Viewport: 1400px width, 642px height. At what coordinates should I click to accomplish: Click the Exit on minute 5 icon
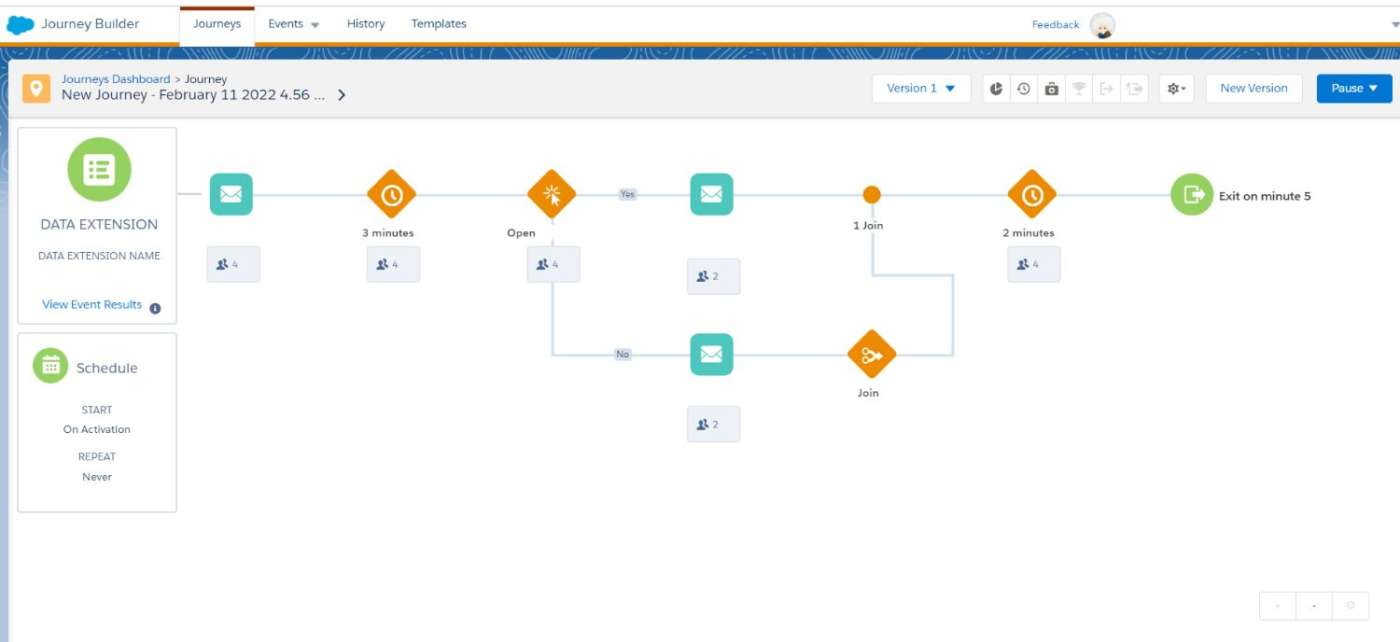tap(1192, 194)
